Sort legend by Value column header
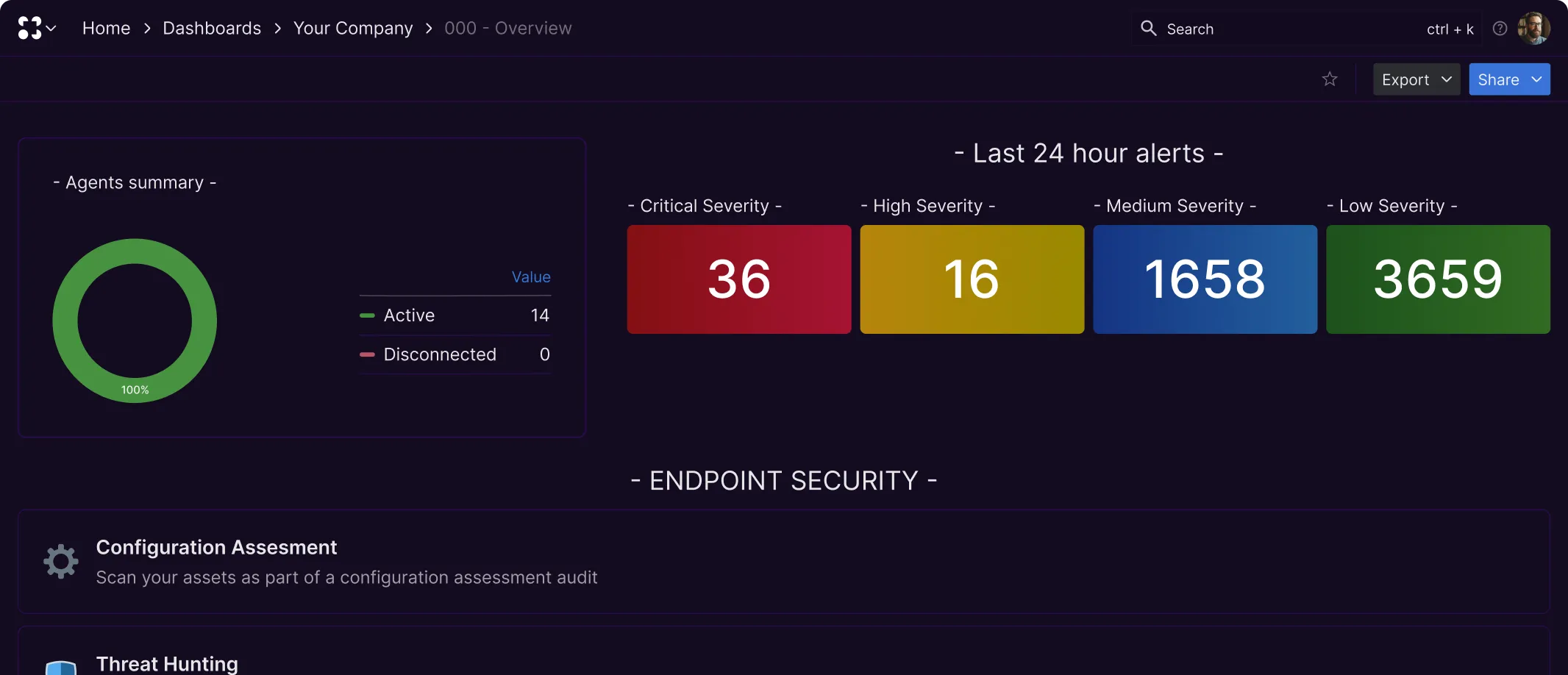The image size is (1568, 675). pos(531,276)
